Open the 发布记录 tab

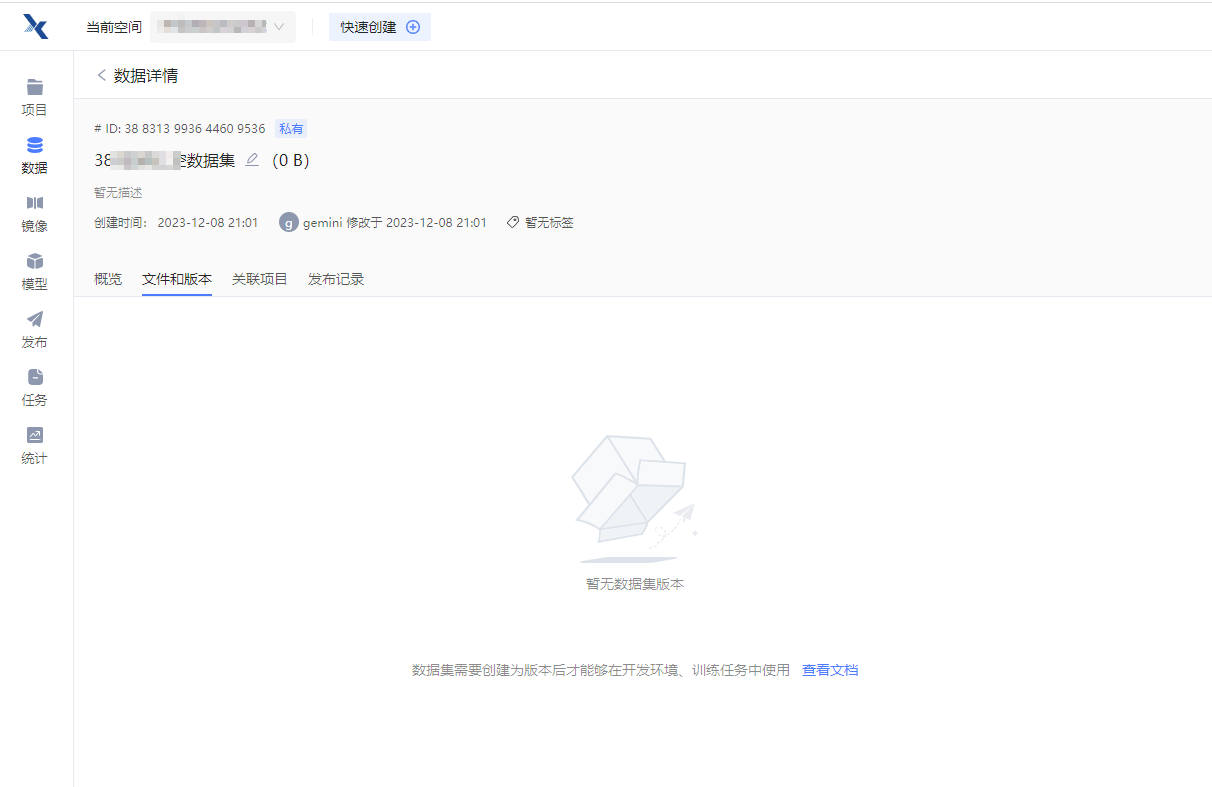pyautogui.click(x=336, y=279)
